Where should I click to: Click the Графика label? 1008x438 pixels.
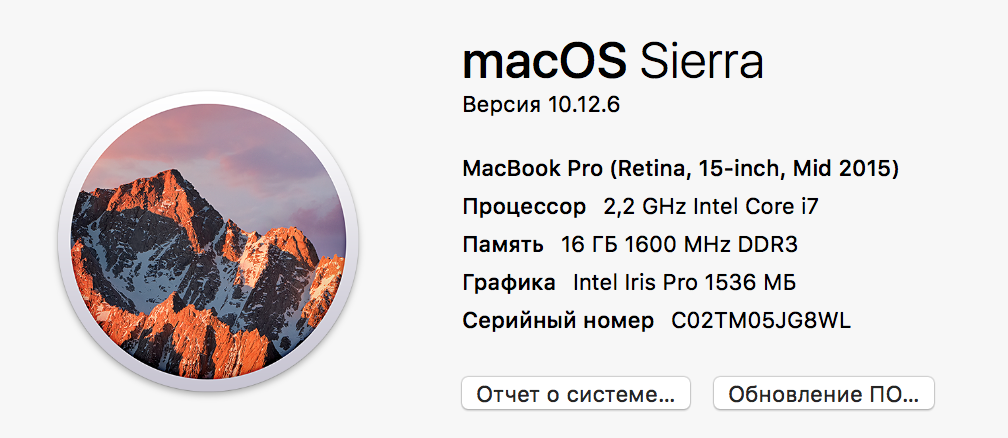click(x=509, y=283)
